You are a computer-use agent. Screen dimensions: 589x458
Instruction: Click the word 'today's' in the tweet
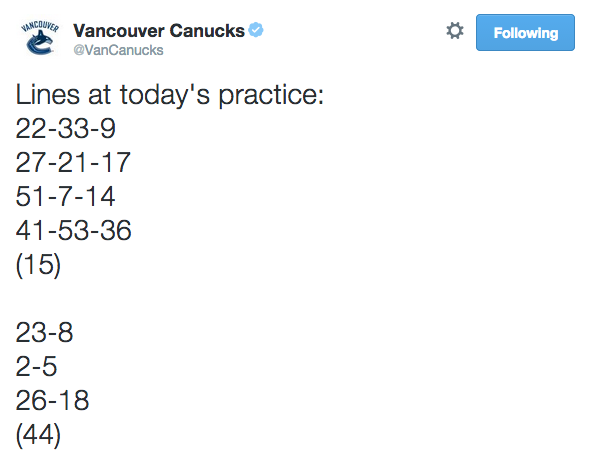pos(165,95)
